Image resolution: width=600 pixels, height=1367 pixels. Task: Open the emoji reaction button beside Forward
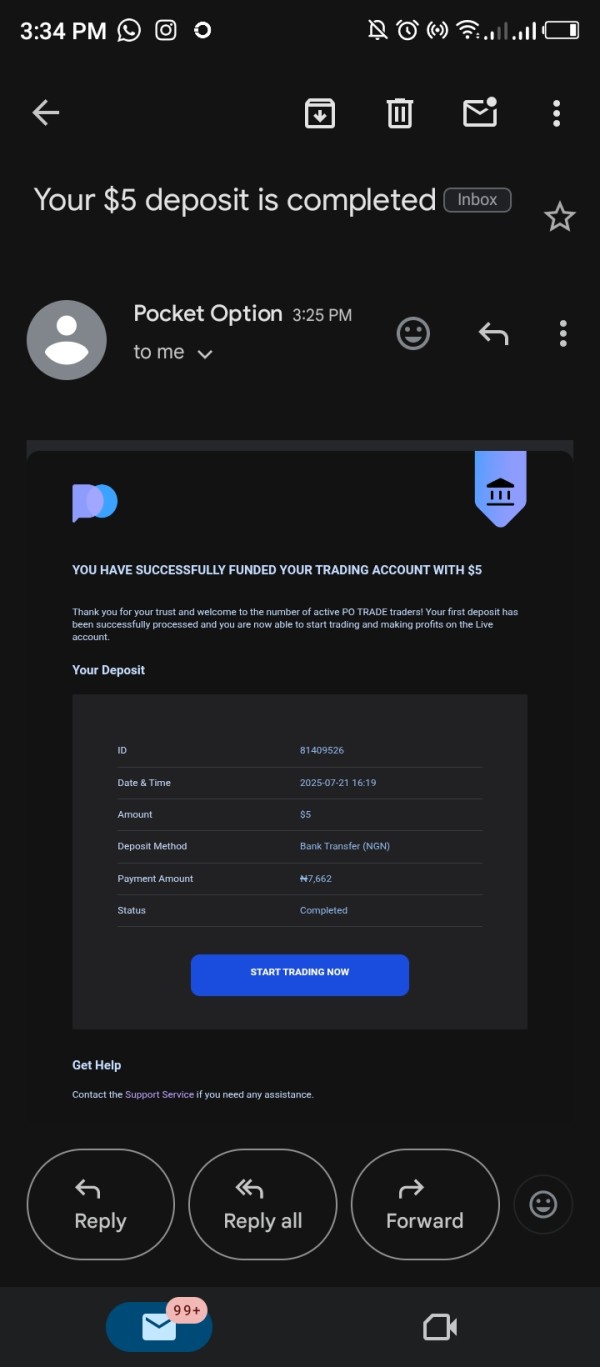point(543,1204)
